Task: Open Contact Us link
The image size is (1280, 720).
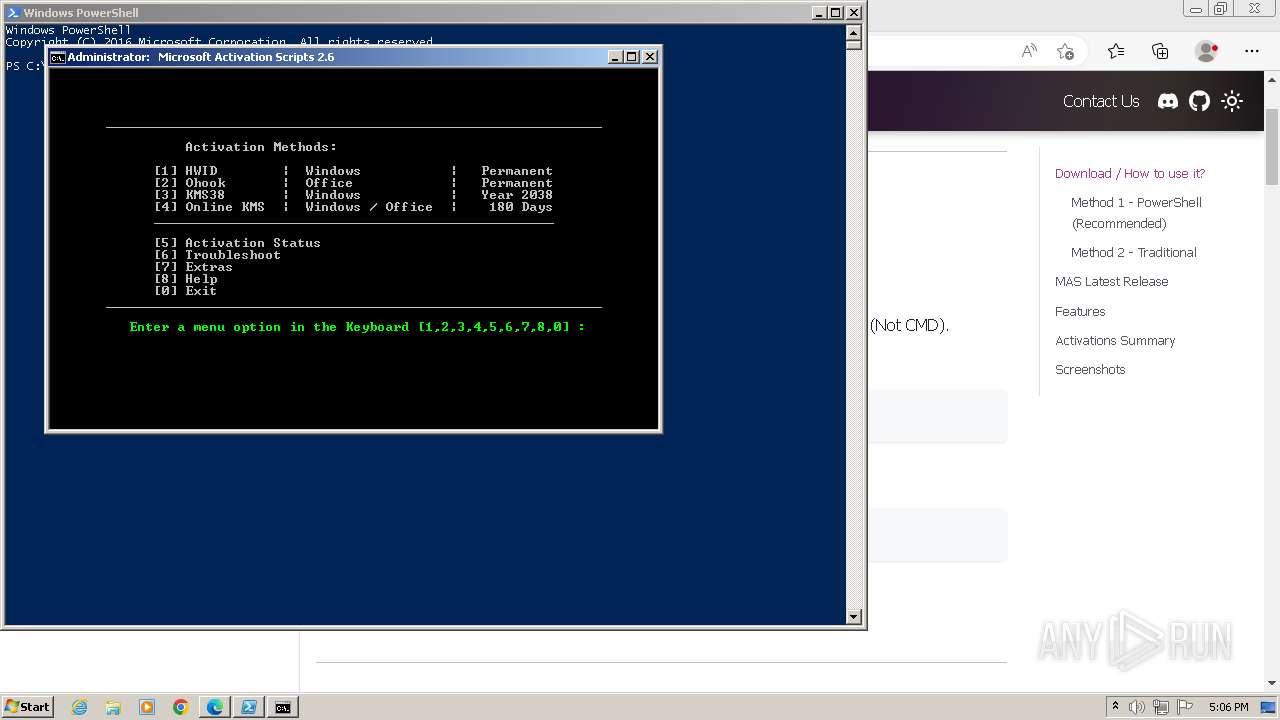Action: (1101, 101)
